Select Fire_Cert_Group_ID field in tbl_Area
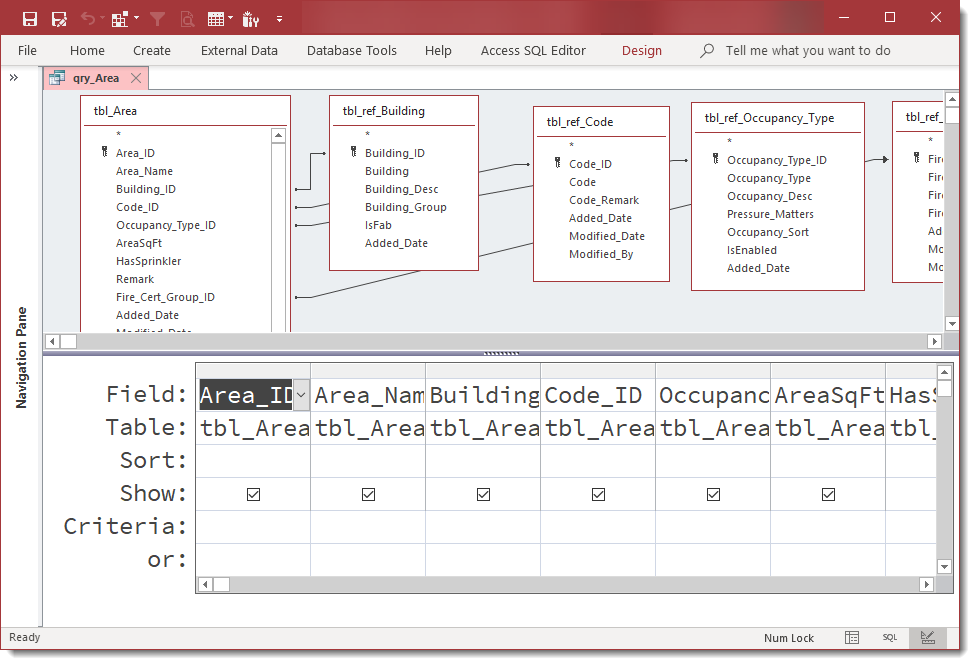The width and height of the screenshot is (975, 665). coord(165,297)
